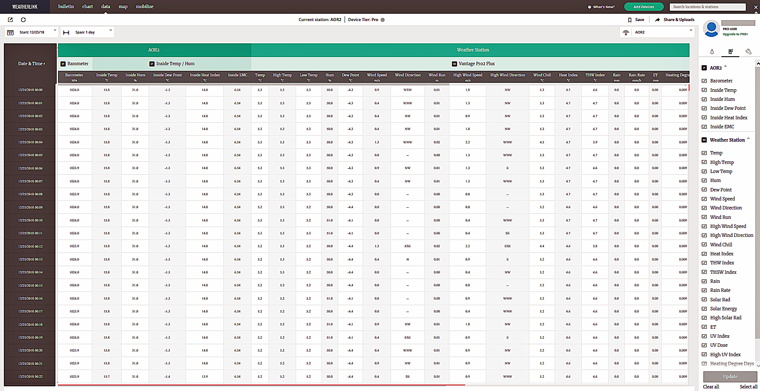Click the export icon above the Start date
This screenshot has width=760, height=391.
tap(10, 20)
